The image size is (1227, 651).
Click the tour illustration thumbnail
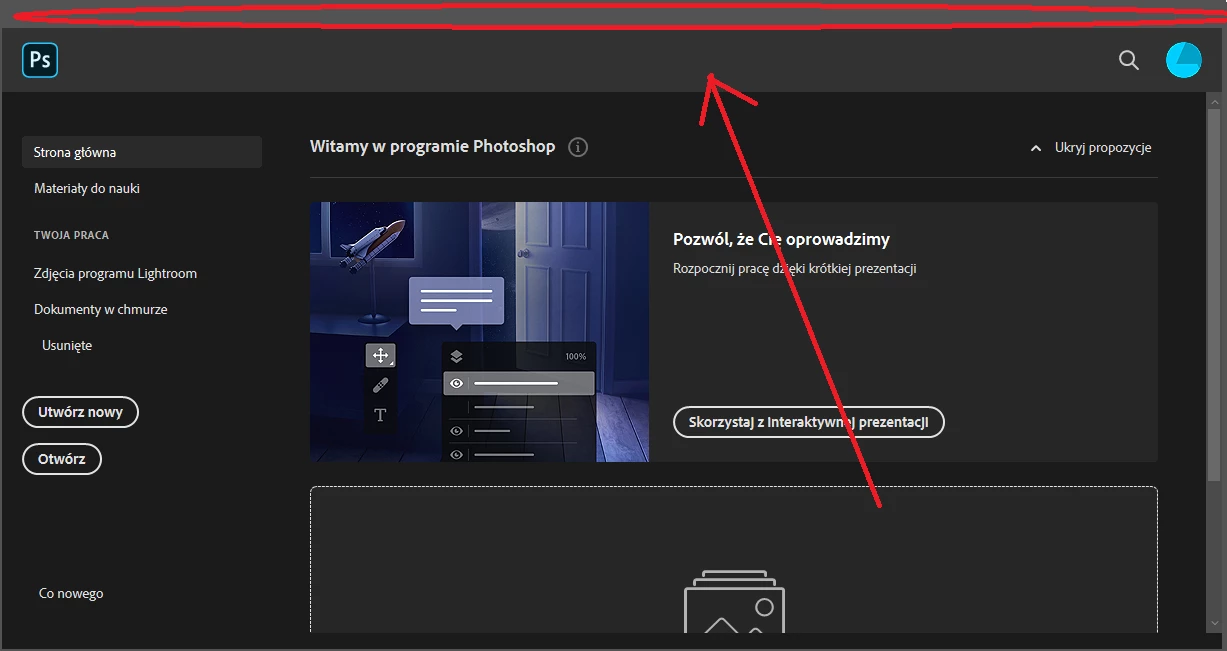point(480,332)
